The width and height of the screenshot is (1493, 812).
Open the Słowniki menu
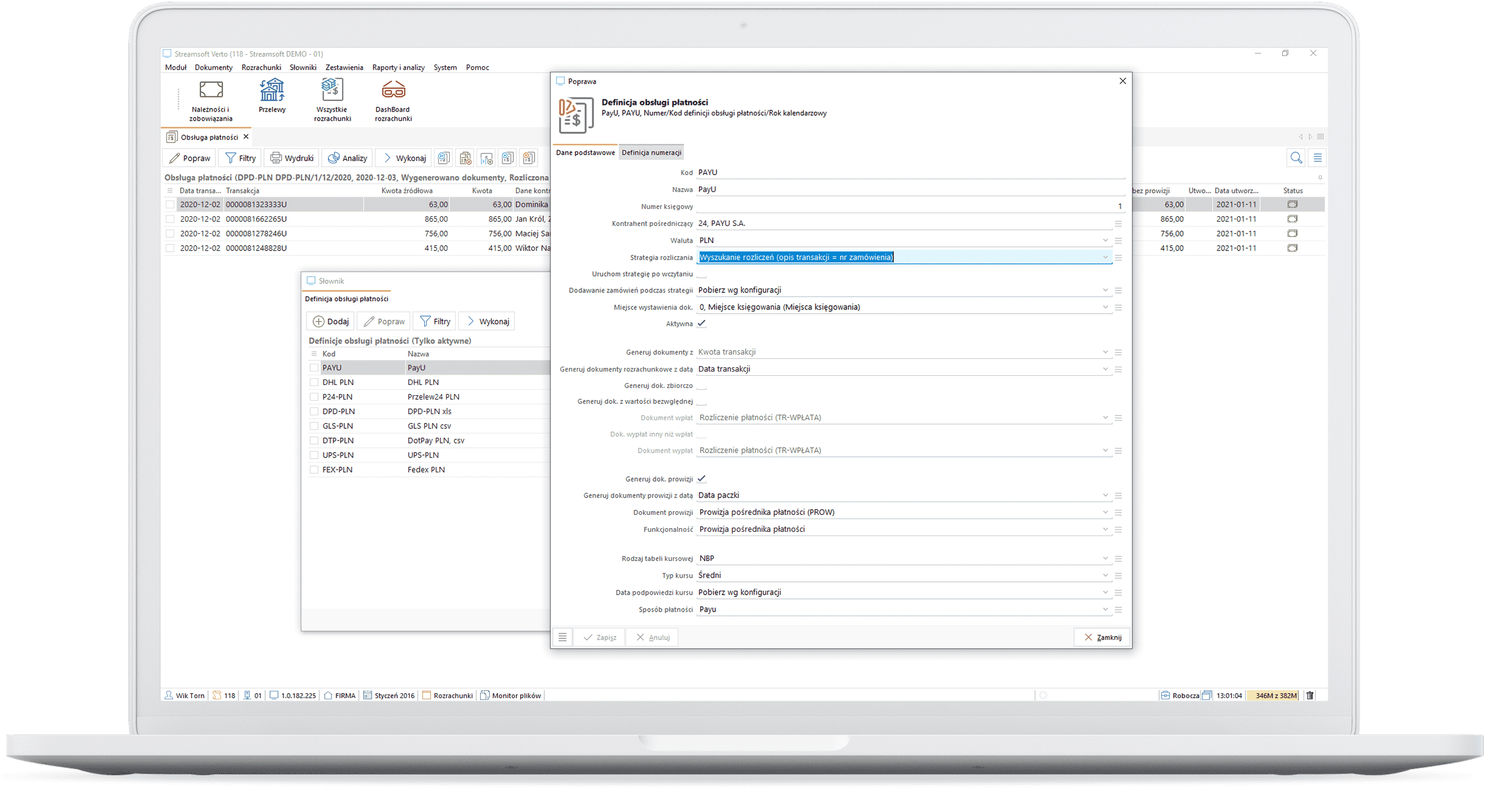[x=303, y=68]
